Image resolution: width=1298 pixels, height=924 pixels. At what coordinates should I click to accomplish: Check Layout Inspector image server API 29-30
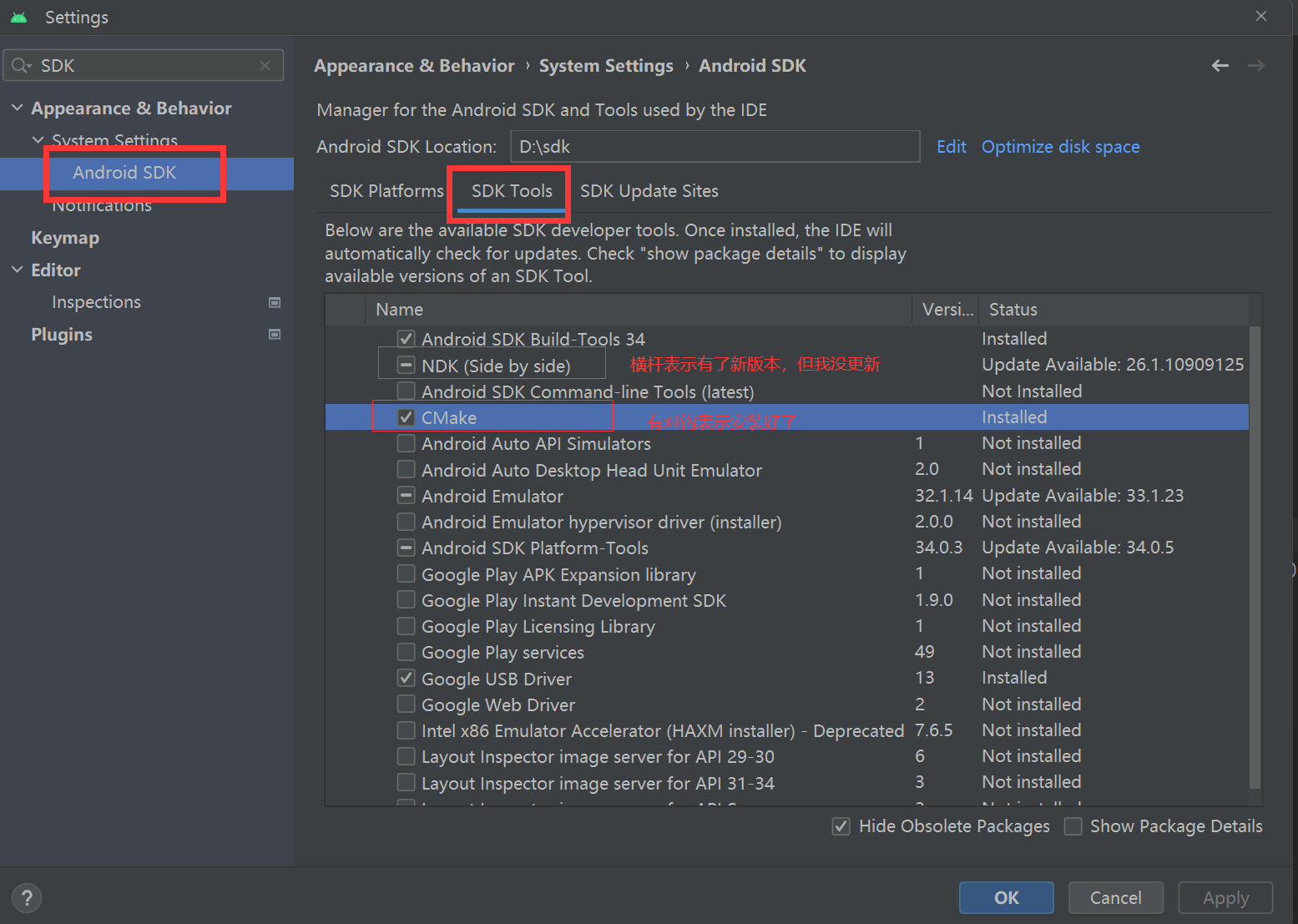(x=406, y=756)
